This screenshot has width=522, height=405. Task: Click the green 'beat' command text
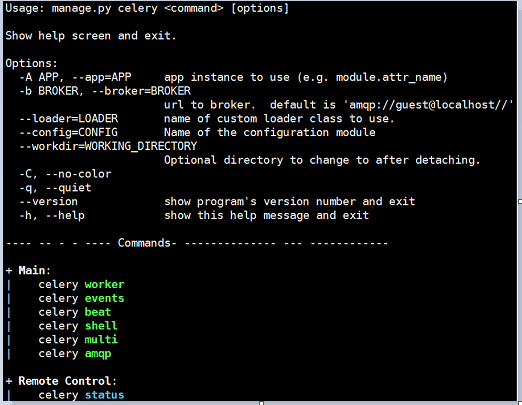point(98,312)
